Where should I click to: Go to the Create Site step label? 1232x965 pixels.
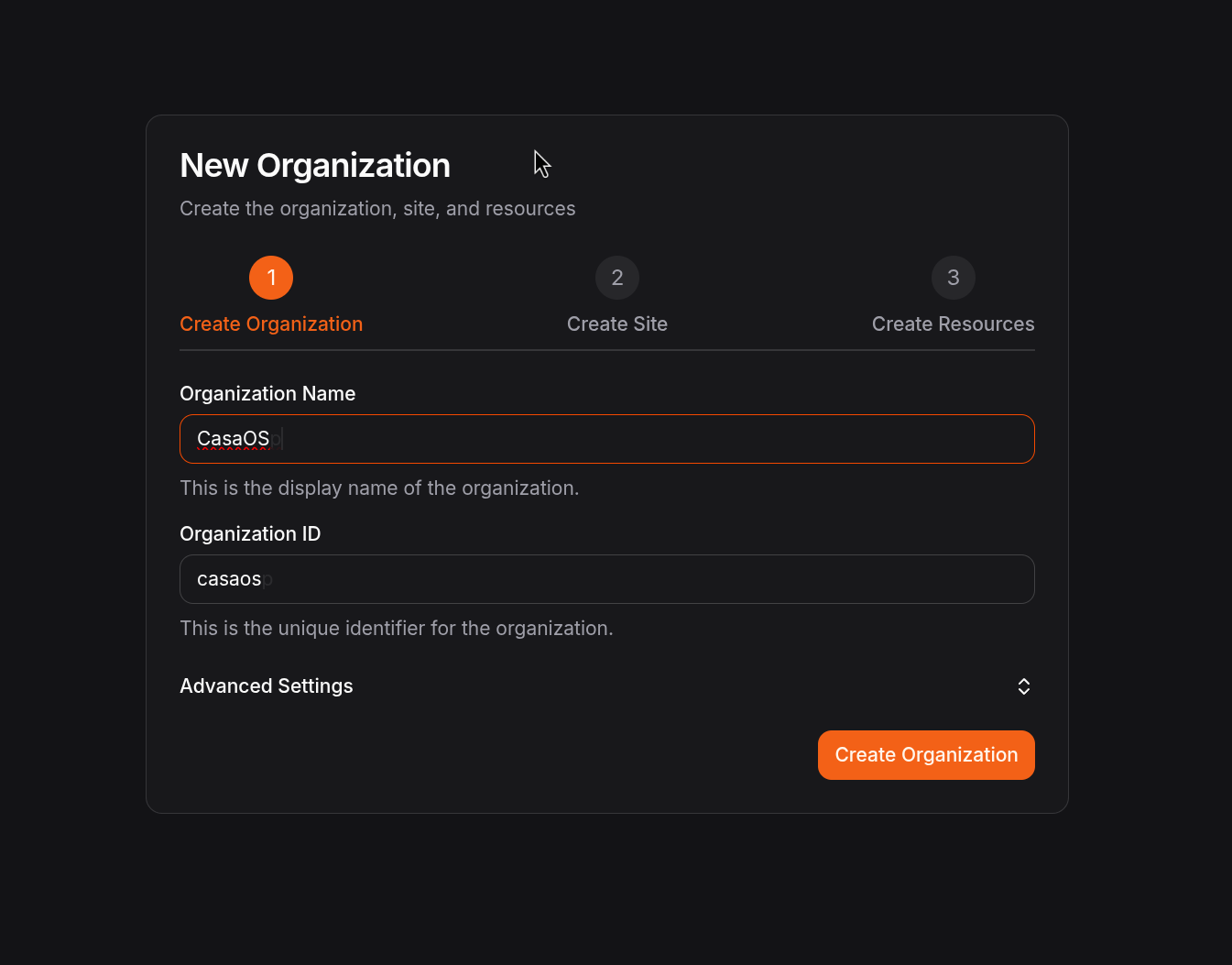coord(617,324)
